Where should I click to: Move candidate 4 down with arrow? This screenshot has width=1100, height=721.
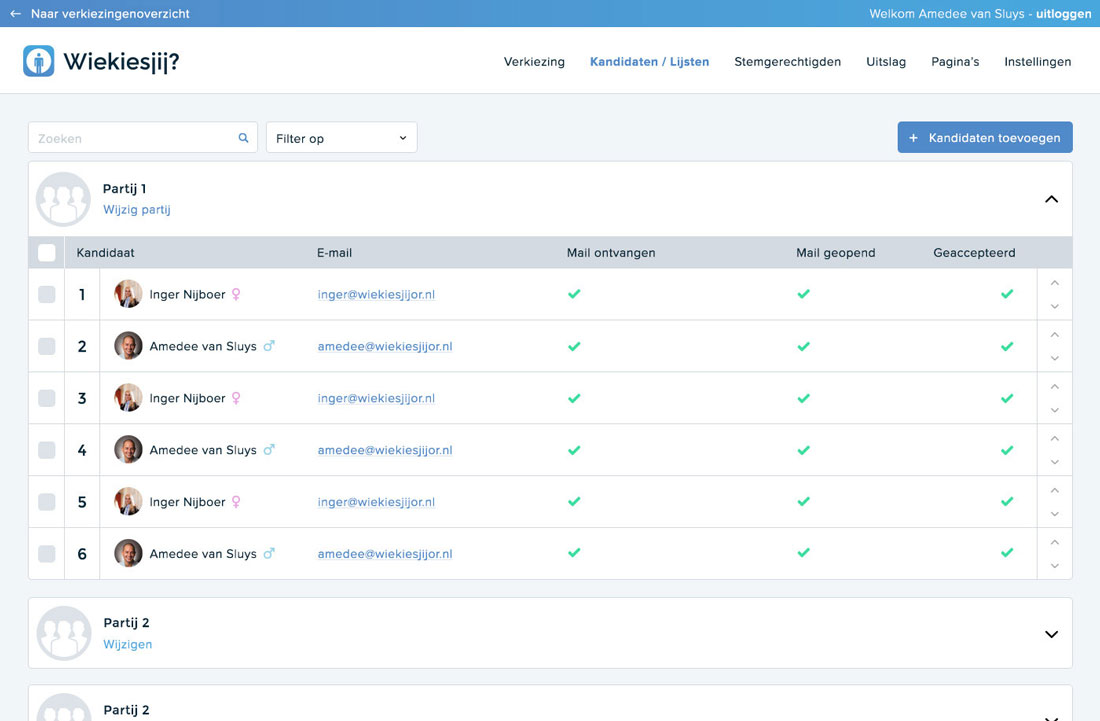(1054, 462)
